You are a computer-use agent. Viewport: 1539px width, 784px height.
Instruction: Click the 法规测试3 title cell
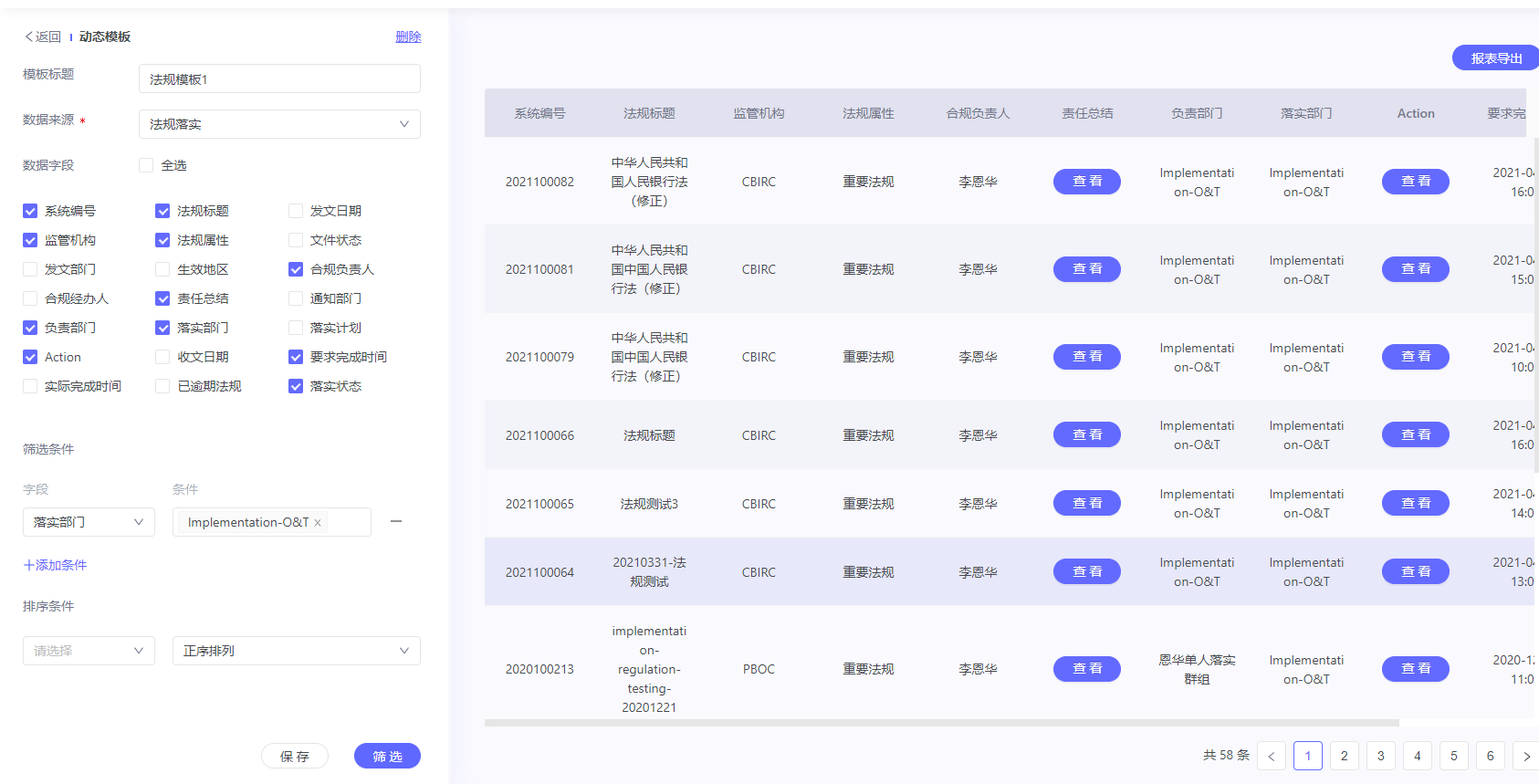pyautogui.click(x=649, y=504)
